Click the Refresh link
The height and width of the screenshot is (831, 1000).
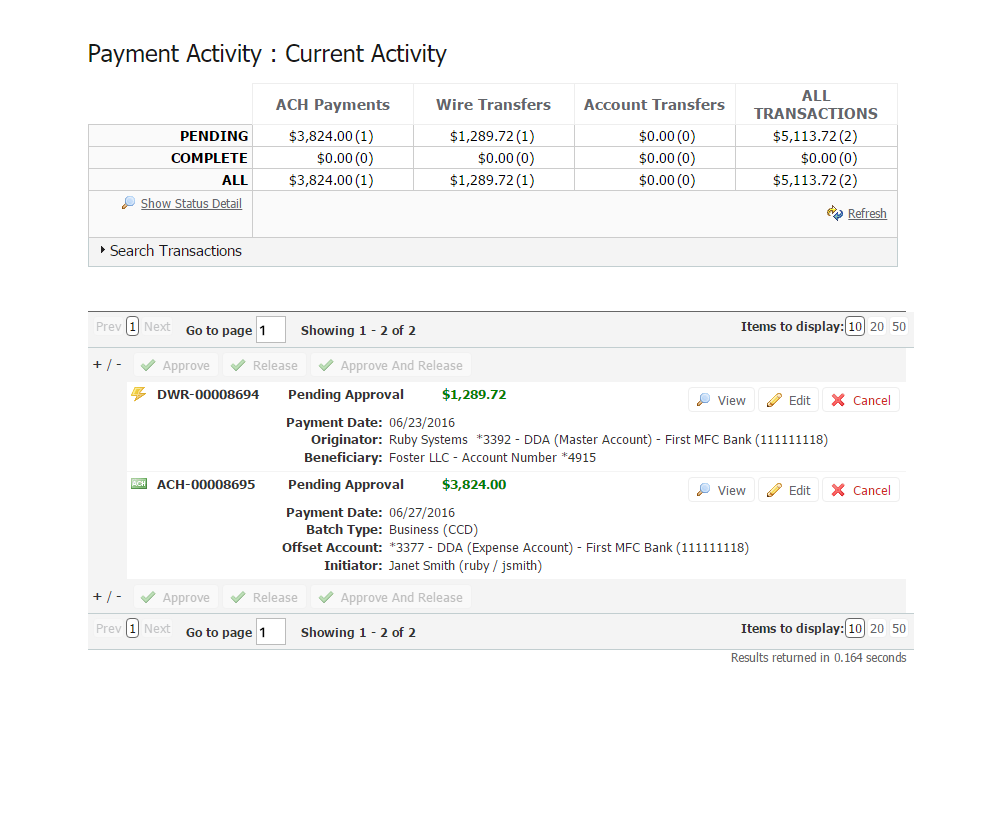click(867, 214)
